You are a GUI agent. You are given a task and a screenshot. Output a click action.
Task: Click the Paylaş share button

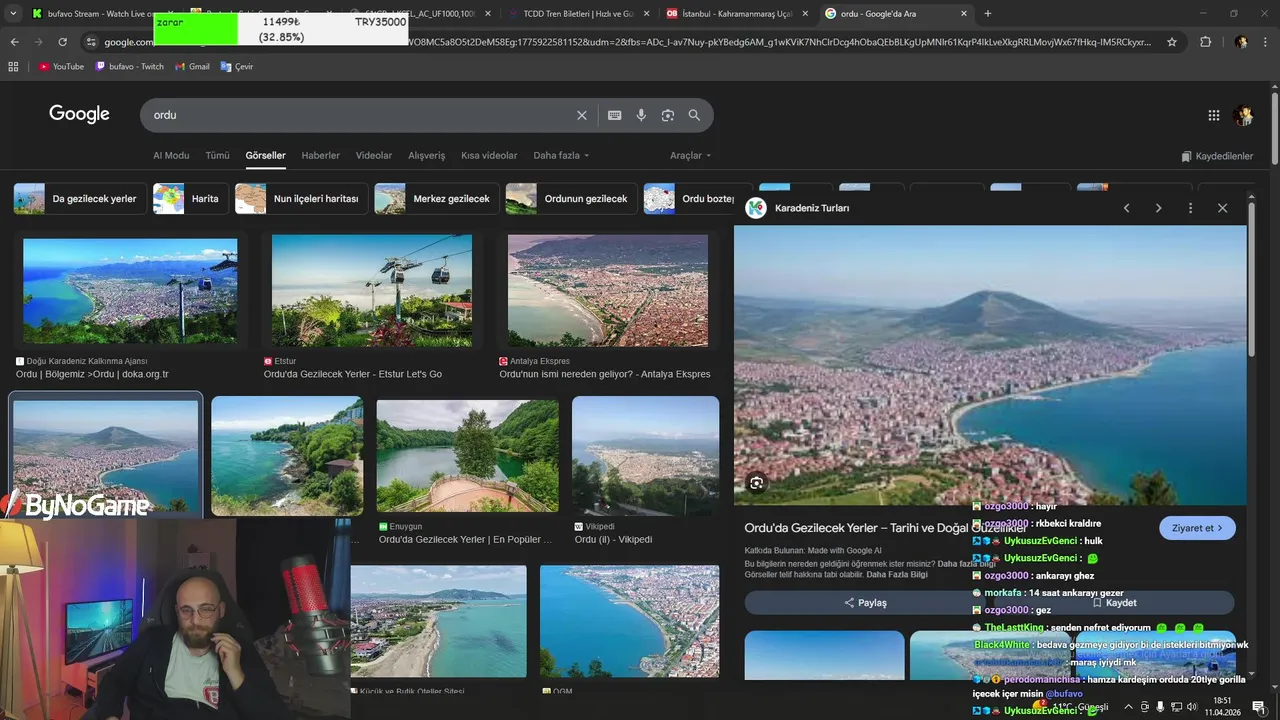(x=865, y=603)
